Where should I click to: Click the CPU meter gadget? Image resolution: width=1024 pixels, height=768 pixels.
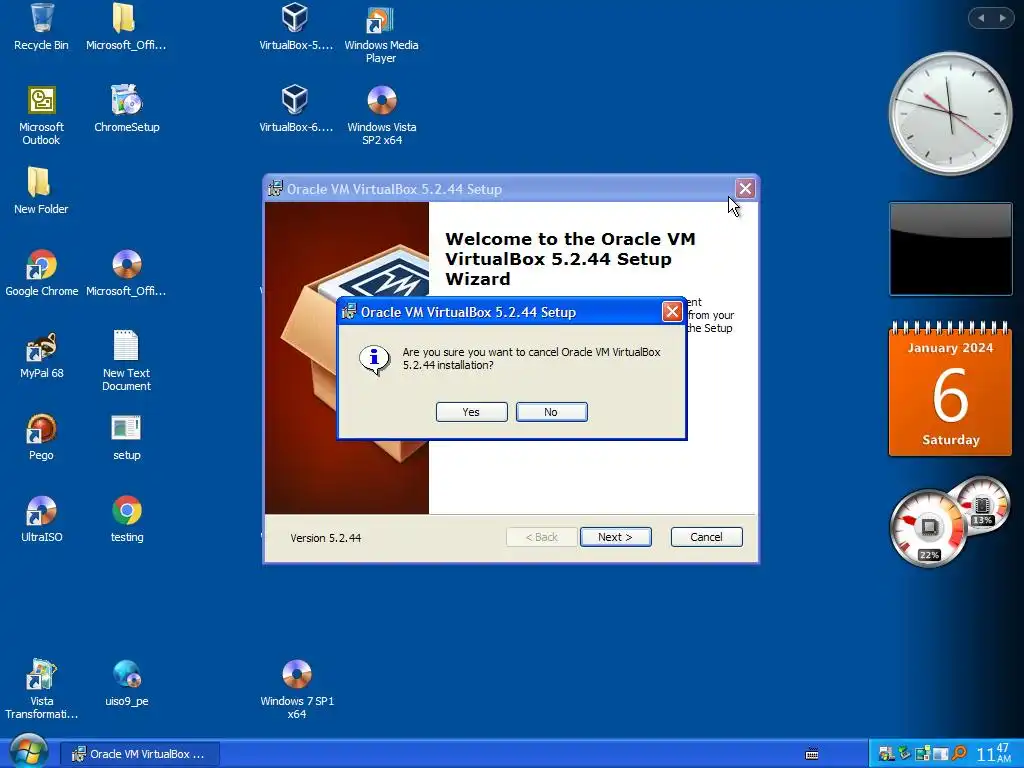(x=927, y=528)
